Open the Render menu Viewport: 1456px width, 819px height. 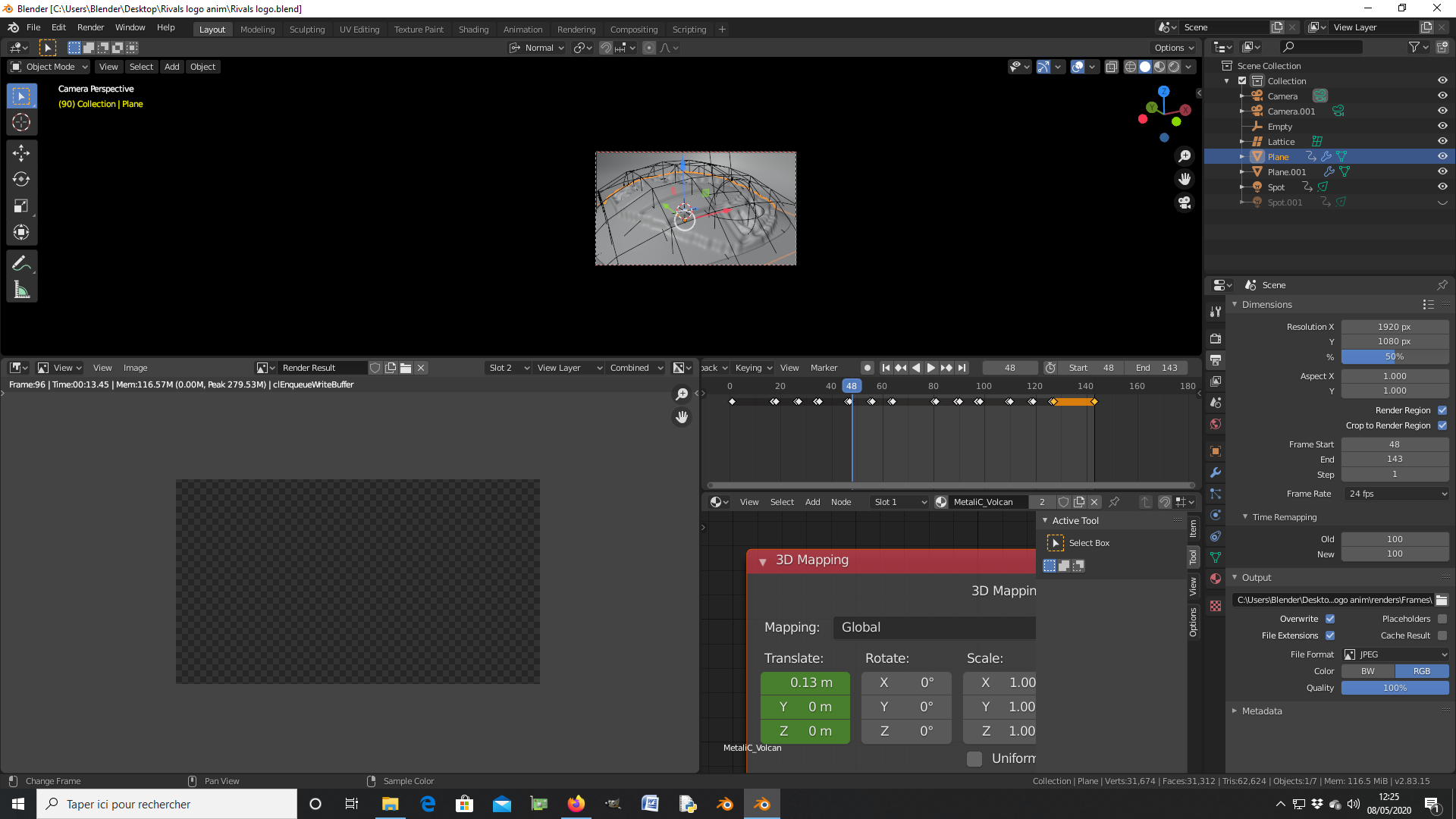tap(90, 27)
